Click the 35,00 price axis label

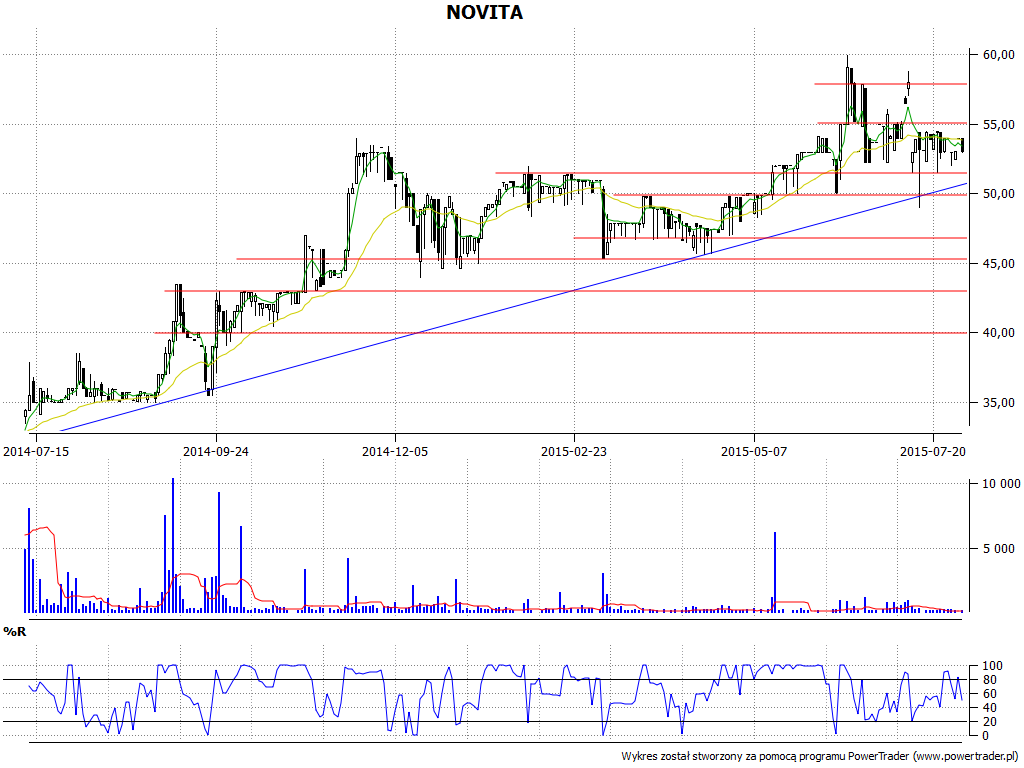999,403
